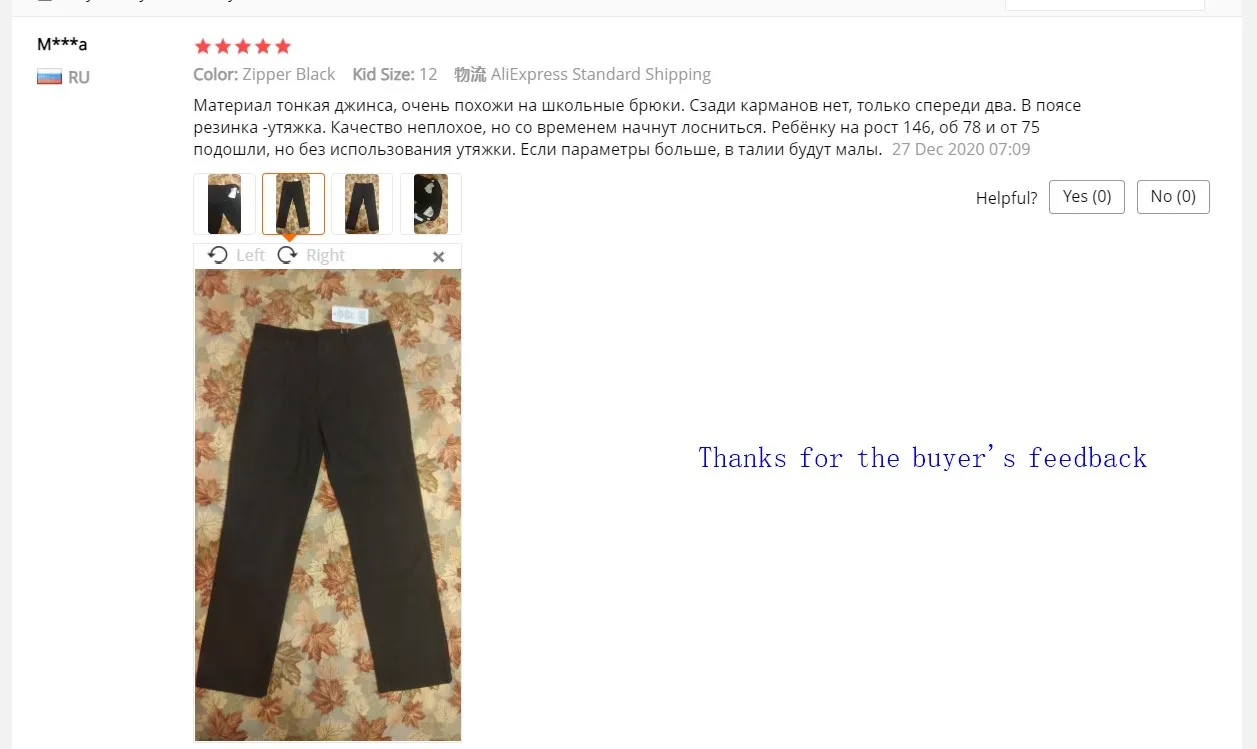Click the reviewer name M***a
1257x749 pixels.
coord(62,44)
